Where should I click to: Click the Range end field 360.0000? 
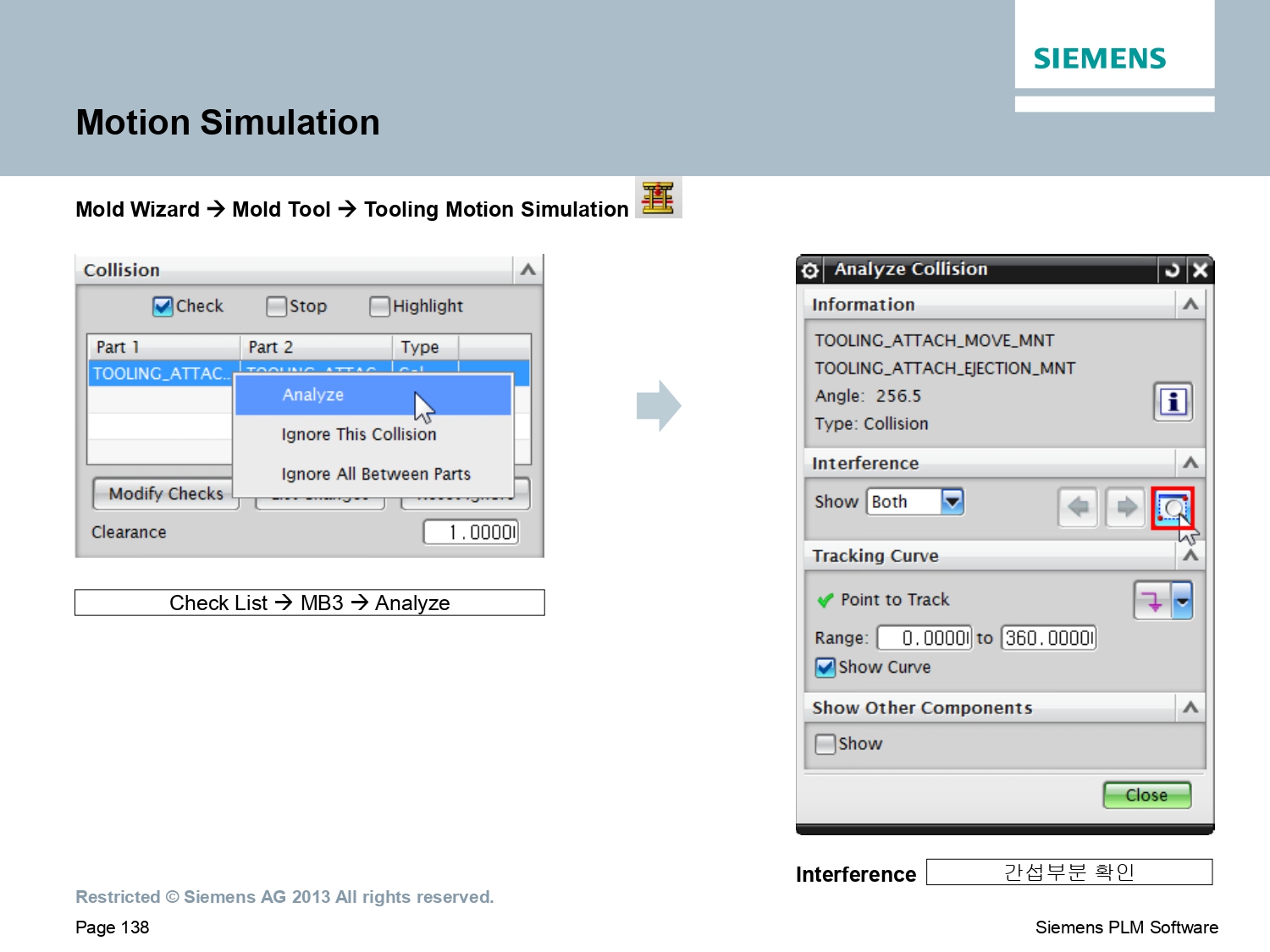click(1049, 638)
